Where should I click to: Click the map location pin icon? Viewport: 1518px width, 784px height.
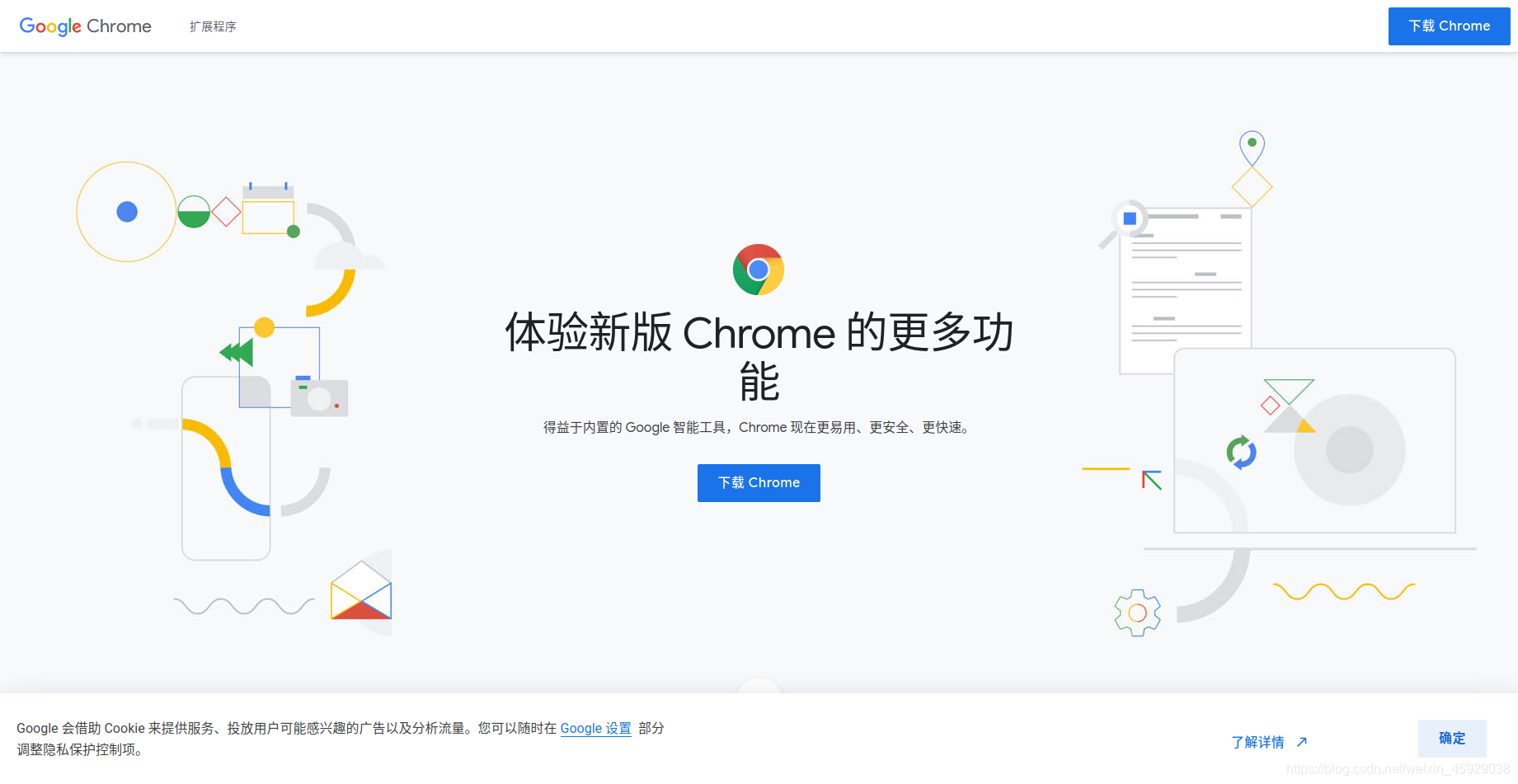point(1252,148)
